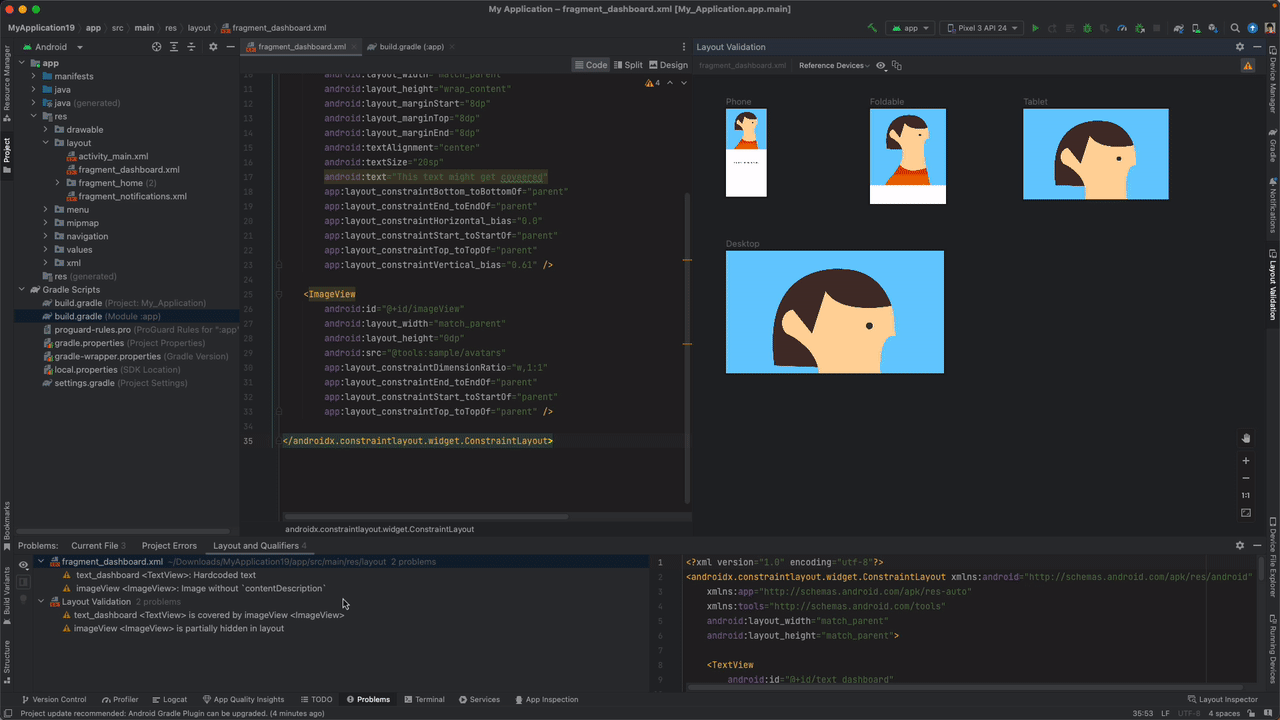Open the Layout and Qualifiers tab
Screen dimensions: 1280x720
tap(260, 545)
